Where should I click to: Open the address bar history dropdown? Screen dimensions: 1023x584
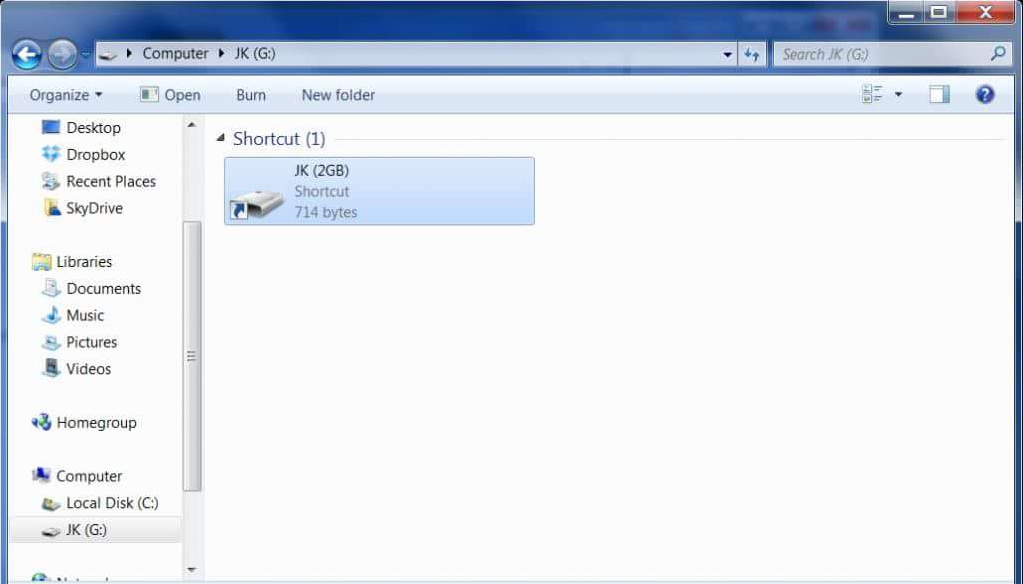point(727,55)
